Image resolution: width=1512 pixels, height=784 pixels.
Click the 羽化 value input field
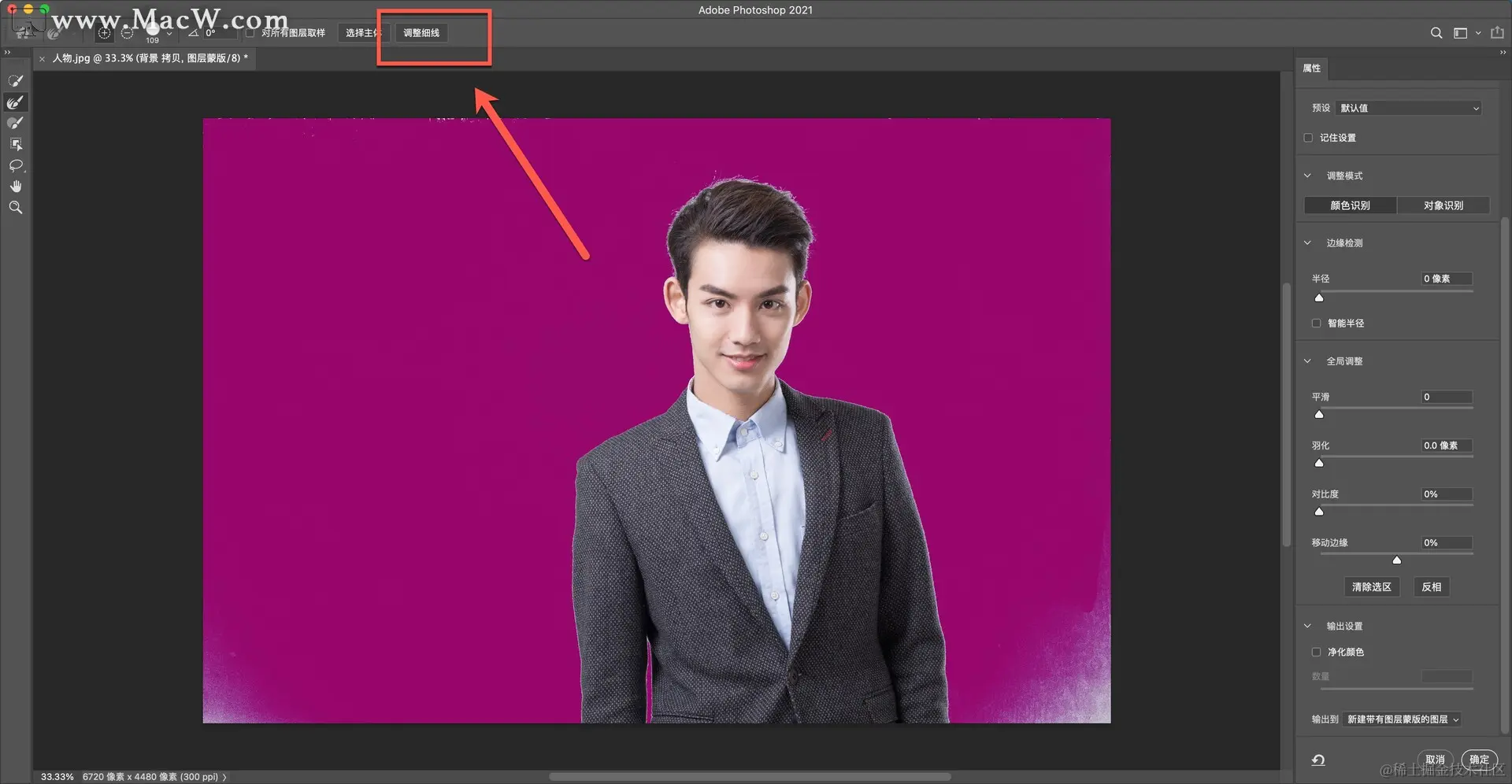click(x=1447, y=446)
